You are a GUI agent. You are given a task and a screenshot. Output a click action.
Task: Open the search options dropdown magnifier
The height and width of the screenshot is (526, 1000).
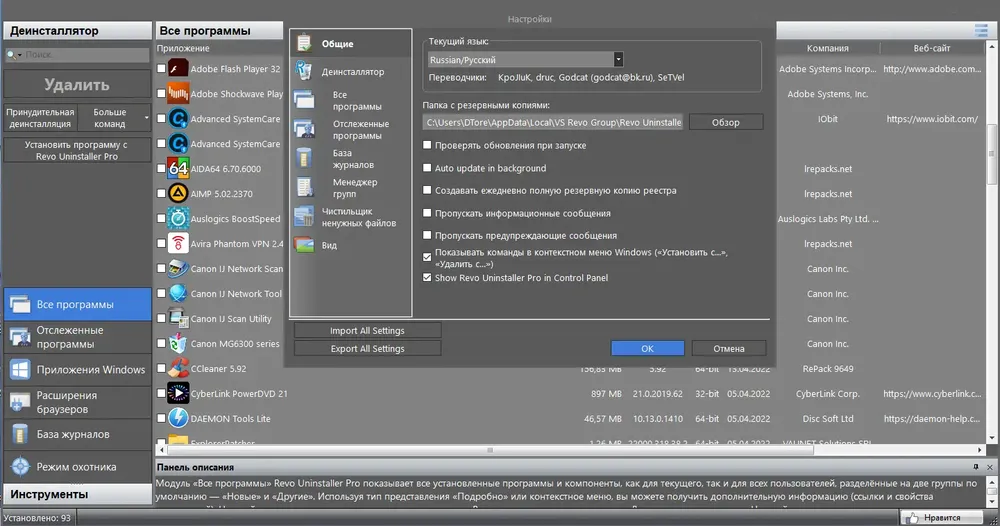(13, 55)
